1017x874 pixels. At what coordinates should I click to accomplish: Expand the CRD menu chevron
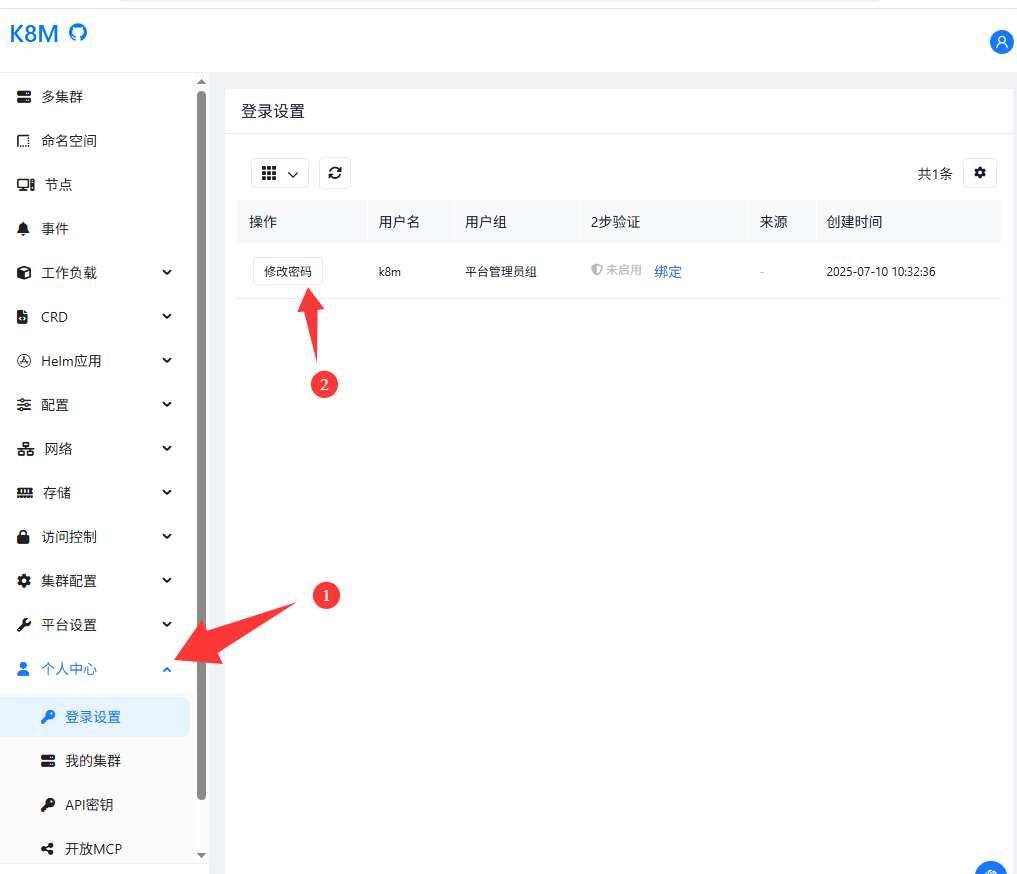coord(167,316)
